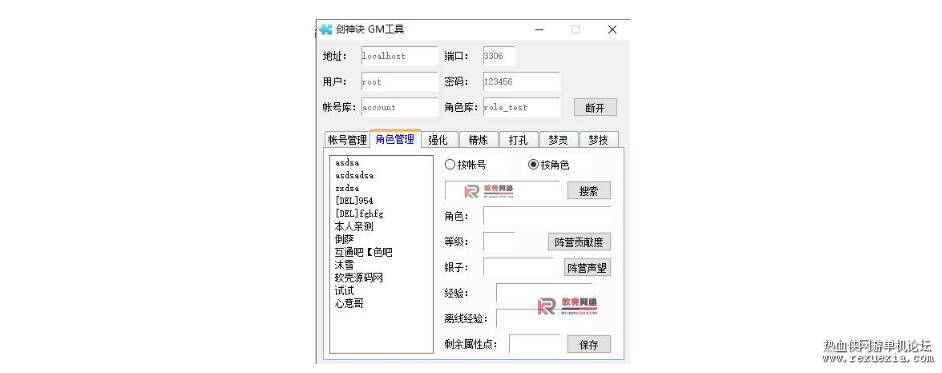
Task: Switch to the 帐号管理 tab
Action: [x=347, y=140]
